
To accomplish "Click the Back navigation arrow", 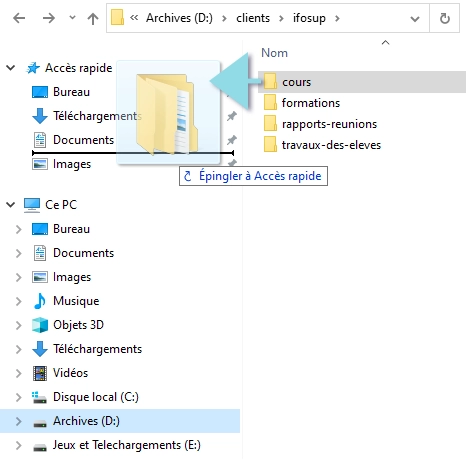I will [19, 18].
